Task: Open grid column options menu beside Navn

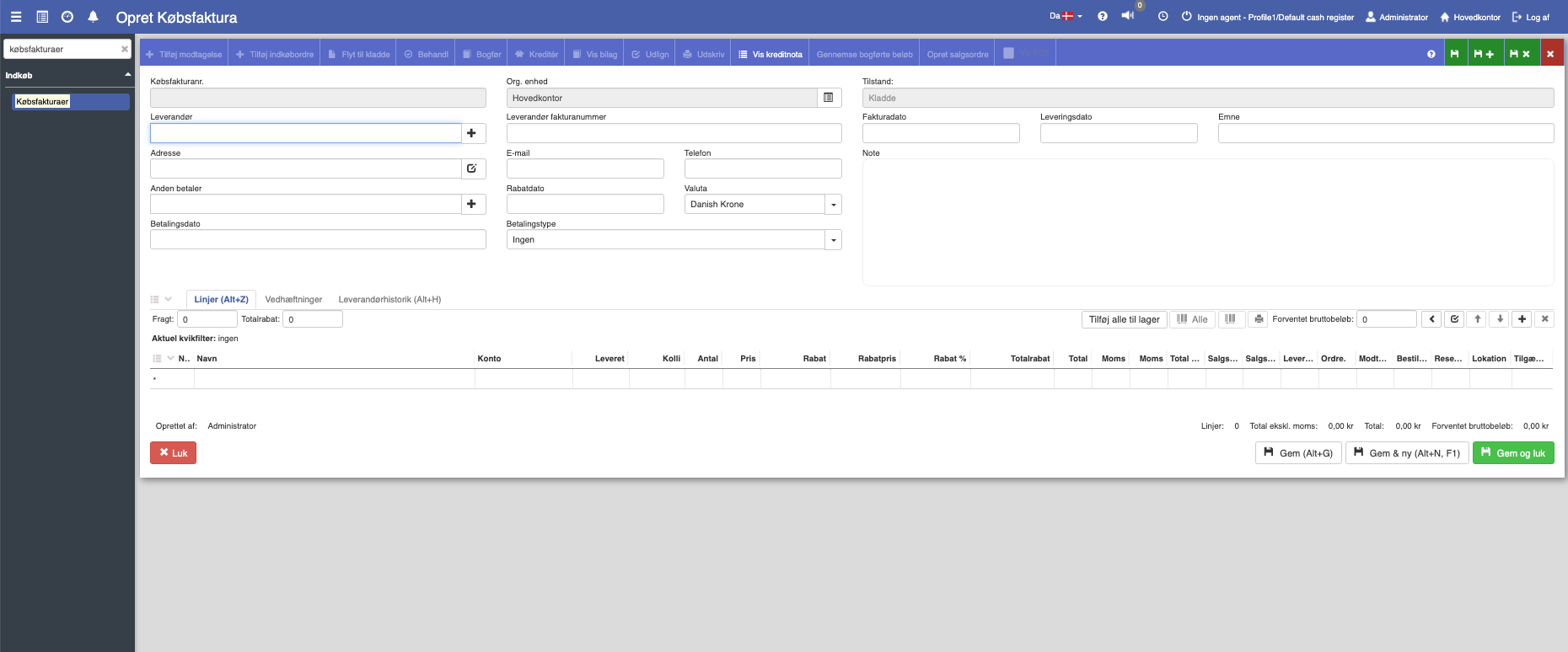Action: [x=163, y=359]
